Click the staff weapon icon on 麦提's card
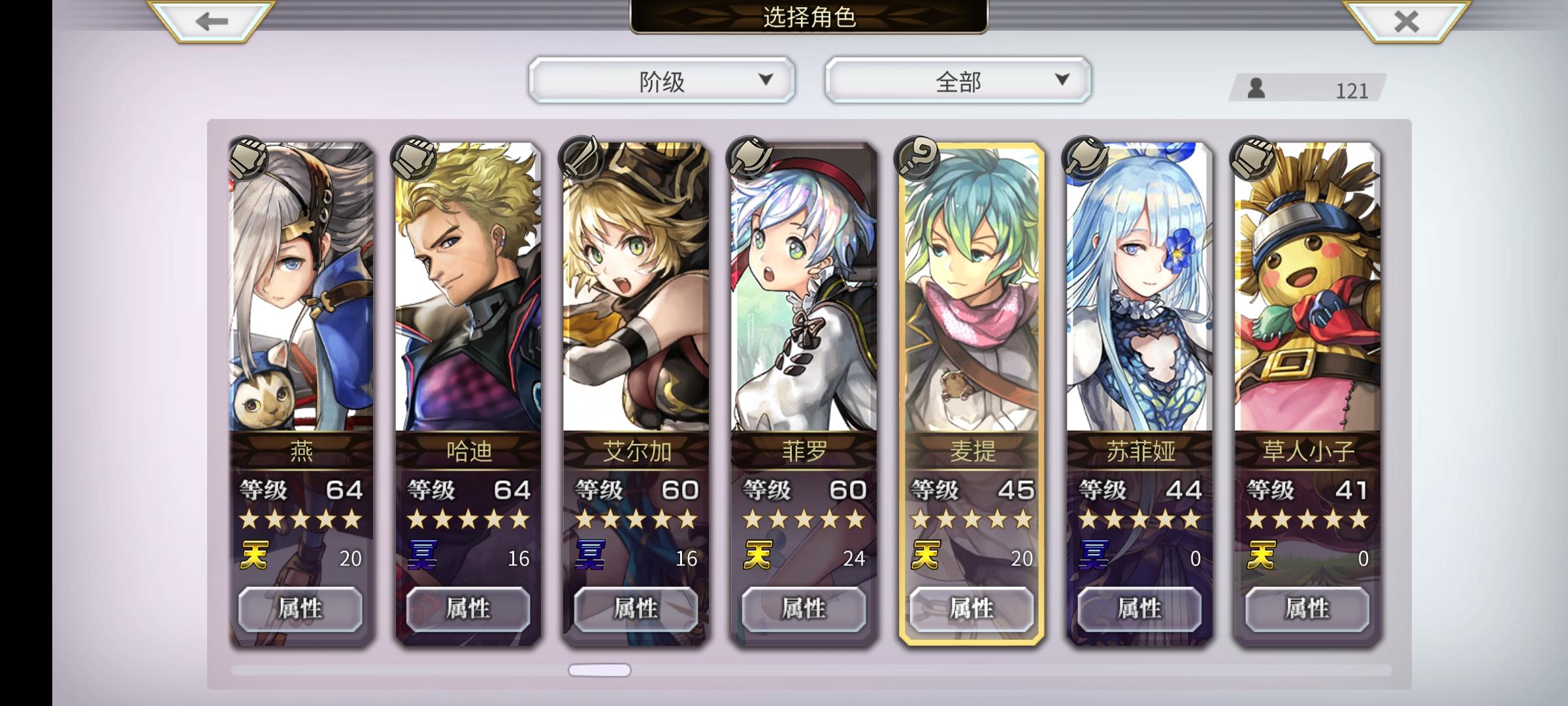Viewport: 1568px width, 706px height. click(x=917, y=158)
